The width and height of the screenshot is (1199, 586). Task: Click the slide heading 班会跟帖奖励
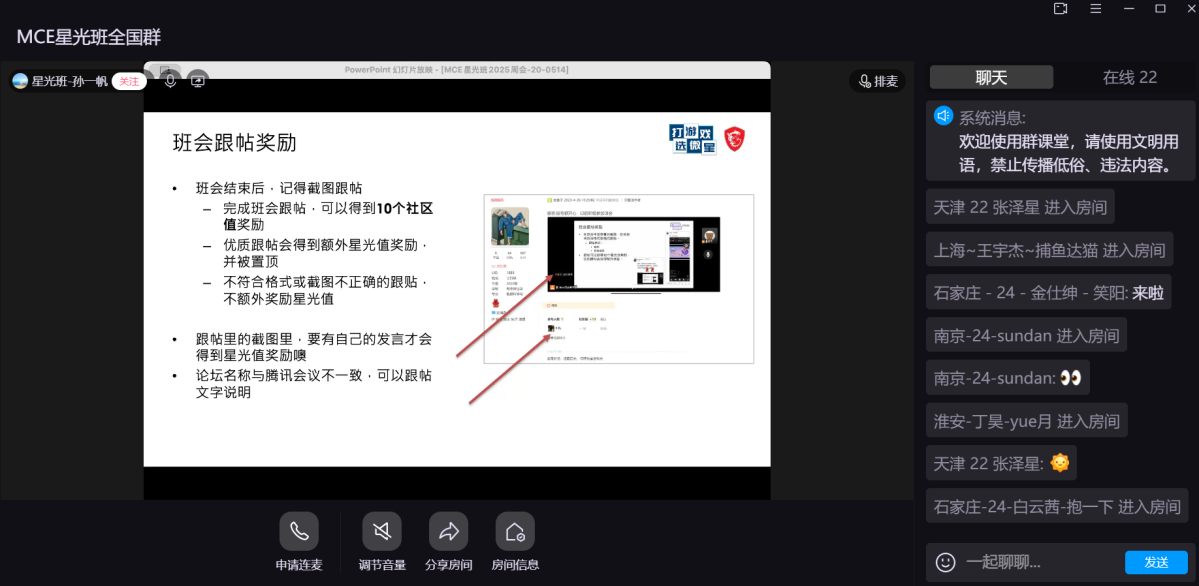234,142
